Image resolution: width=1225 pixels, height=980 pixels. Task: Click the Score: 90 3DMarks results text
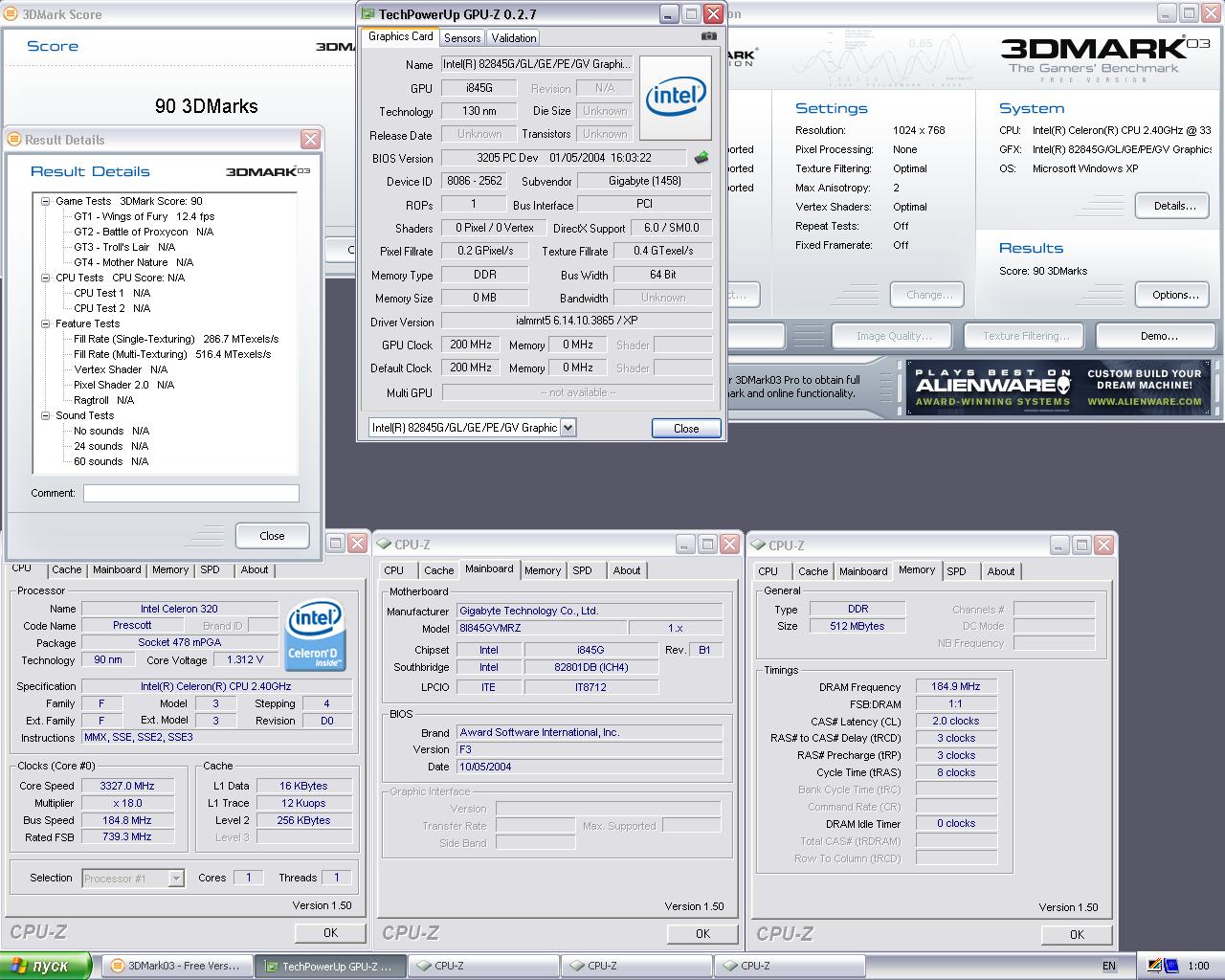pyautogui.click(x=1043, y=271)
